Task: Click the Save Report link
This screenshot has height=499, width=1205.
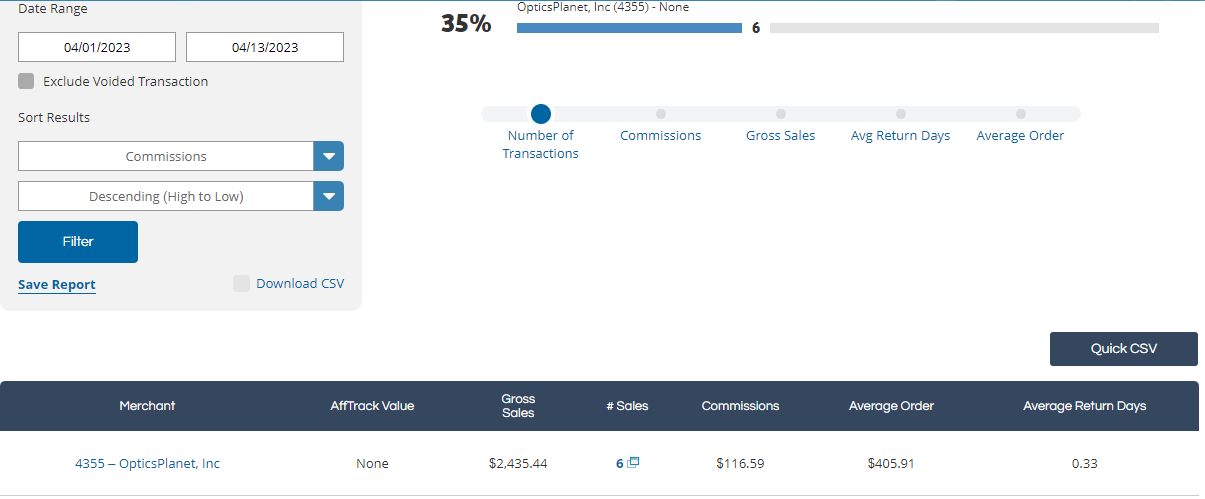Action: coord(57,284)
